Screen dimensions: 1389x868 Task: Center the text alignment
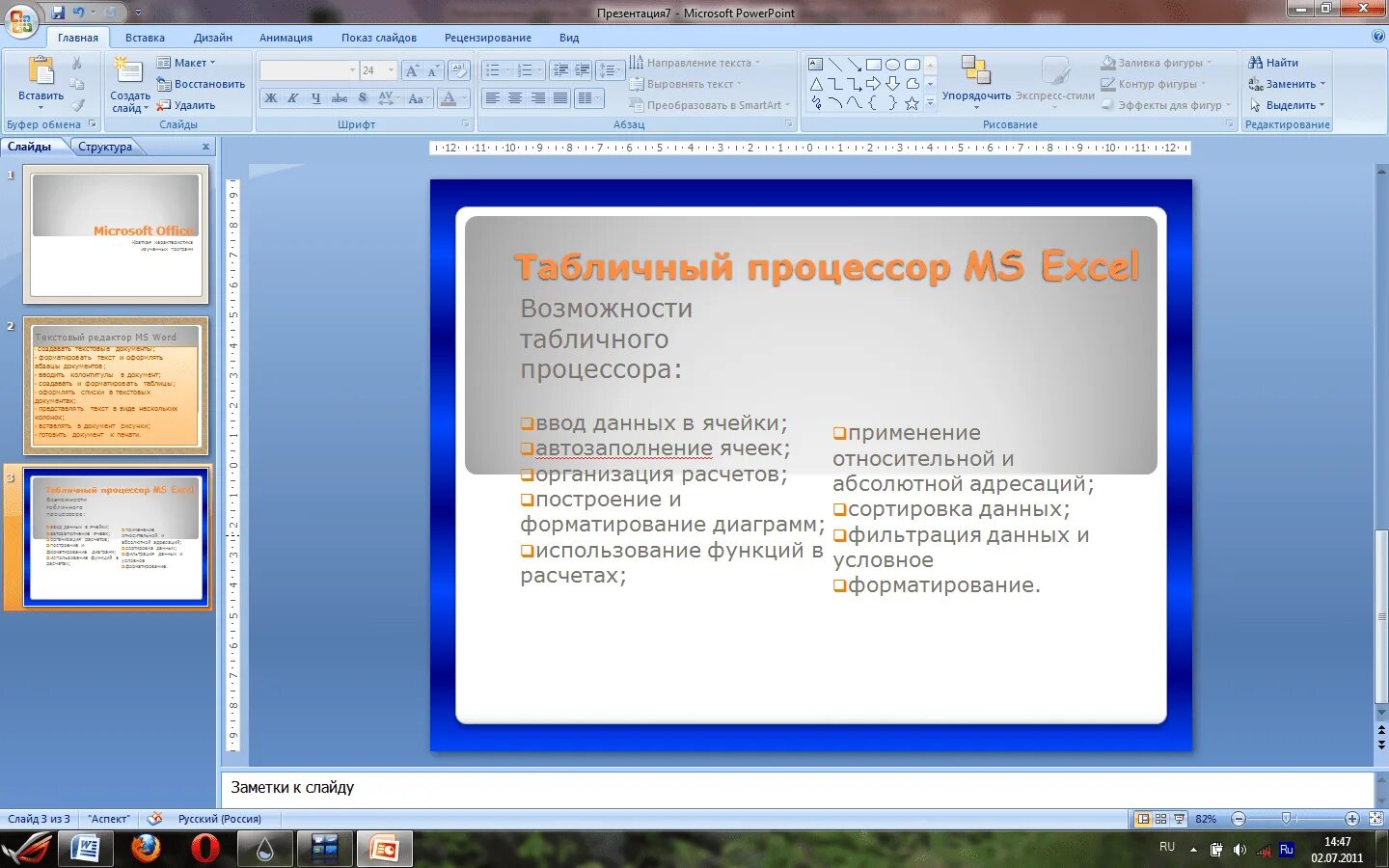click(x=515, y=98)
